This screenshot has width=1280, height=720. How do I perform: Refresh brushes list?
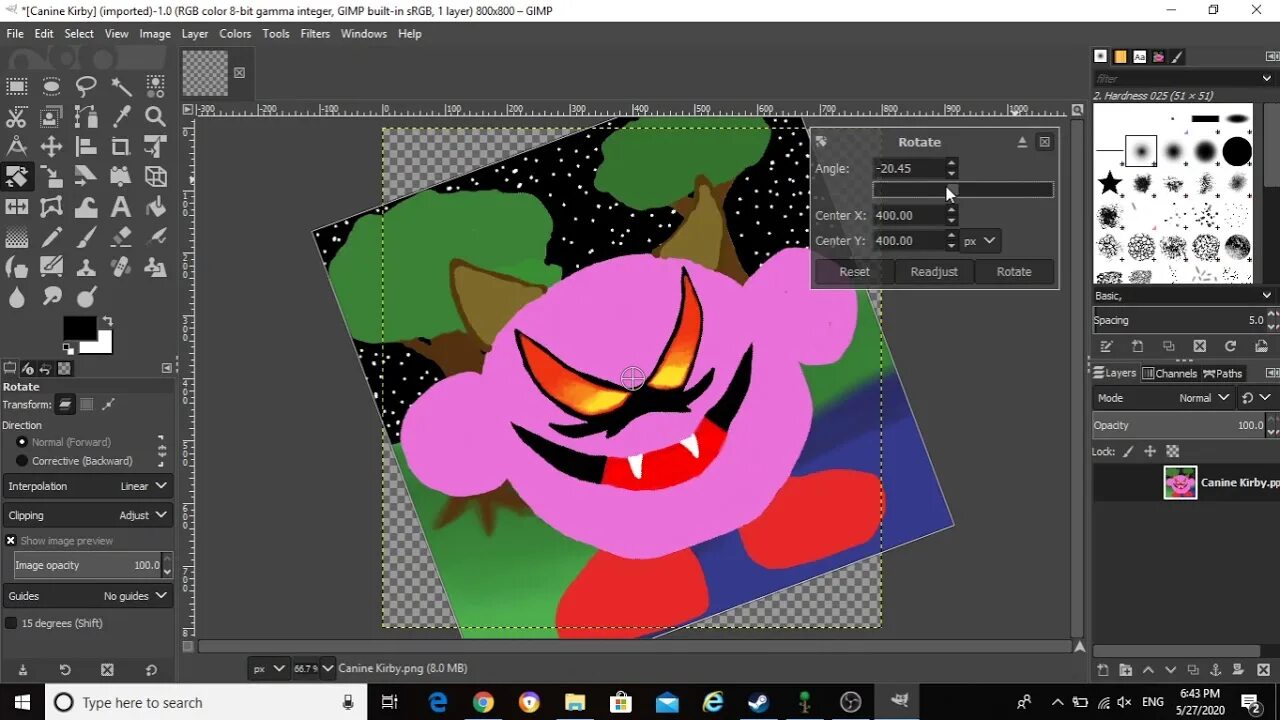coord(1230,346)
